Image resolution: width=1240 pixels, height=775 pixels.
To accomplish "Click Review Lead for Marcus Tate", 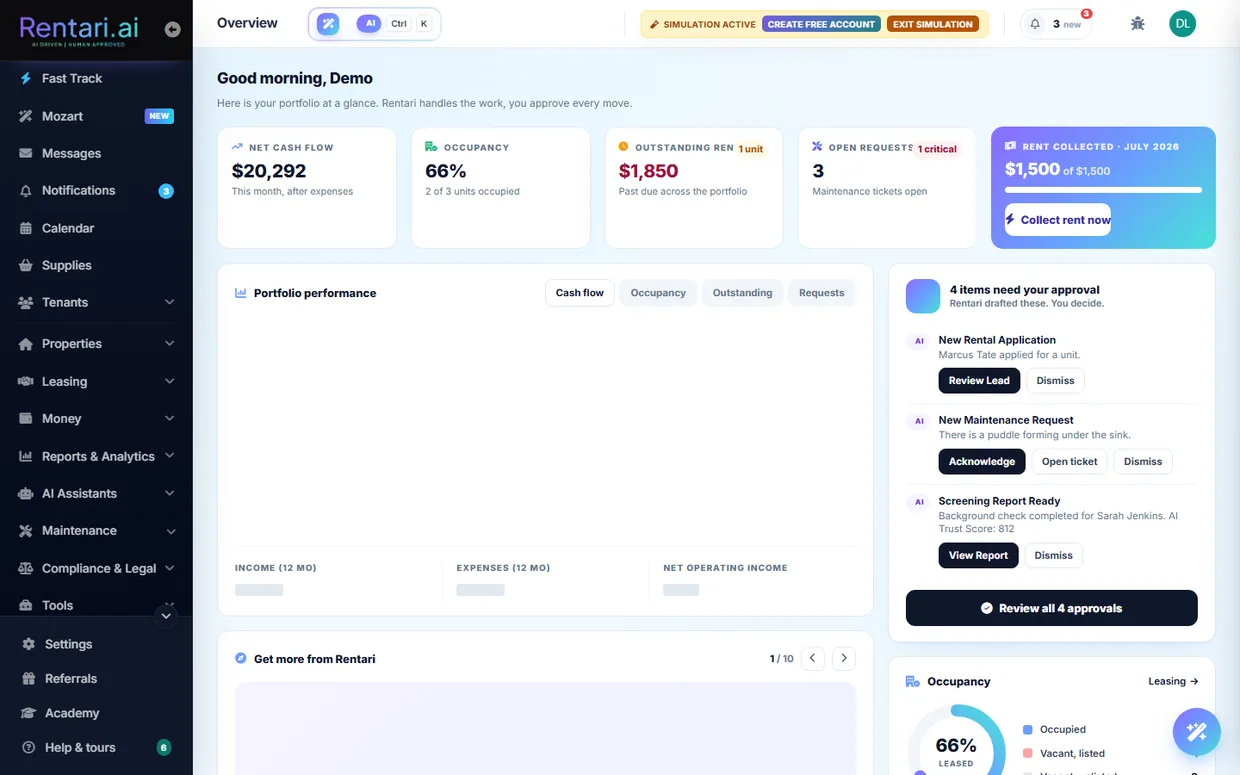I will 979,380.
